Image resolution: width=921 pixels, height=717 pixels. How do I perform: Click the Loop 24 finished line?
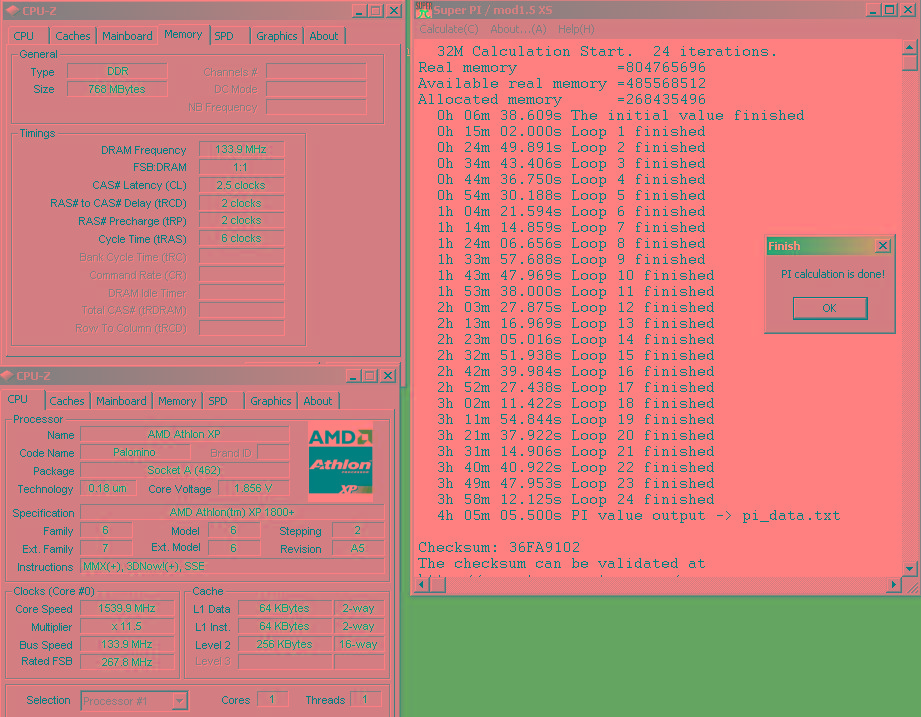[576, 500]
